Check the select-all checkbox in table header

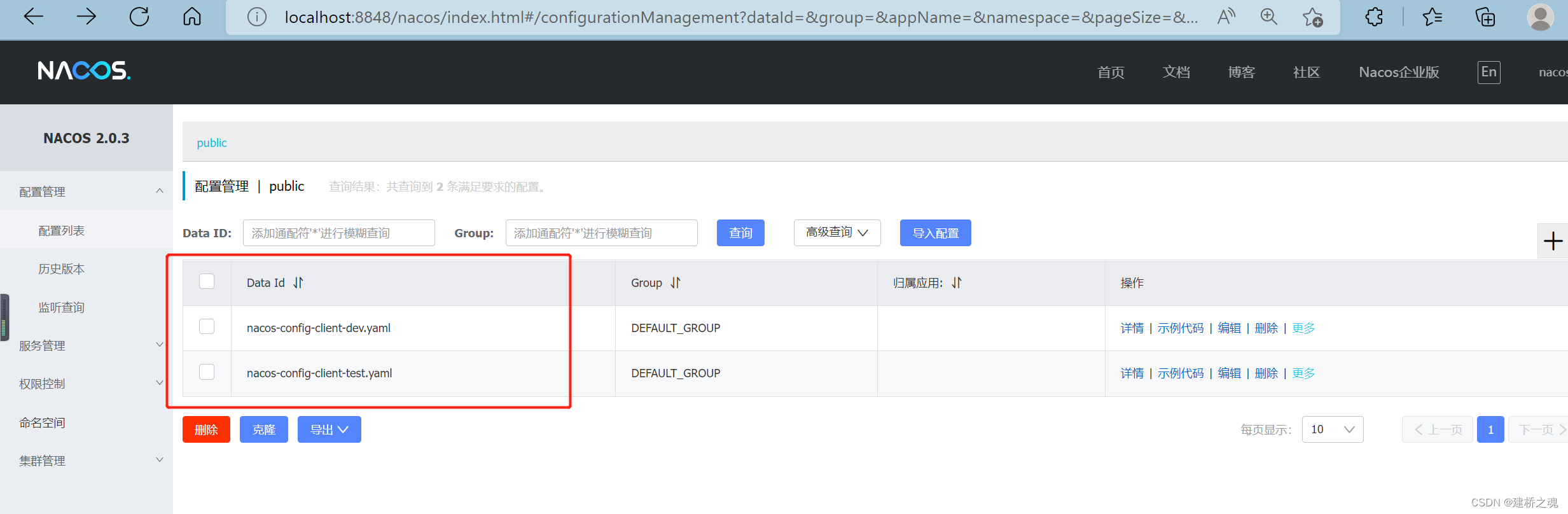[x=207, y=281]
